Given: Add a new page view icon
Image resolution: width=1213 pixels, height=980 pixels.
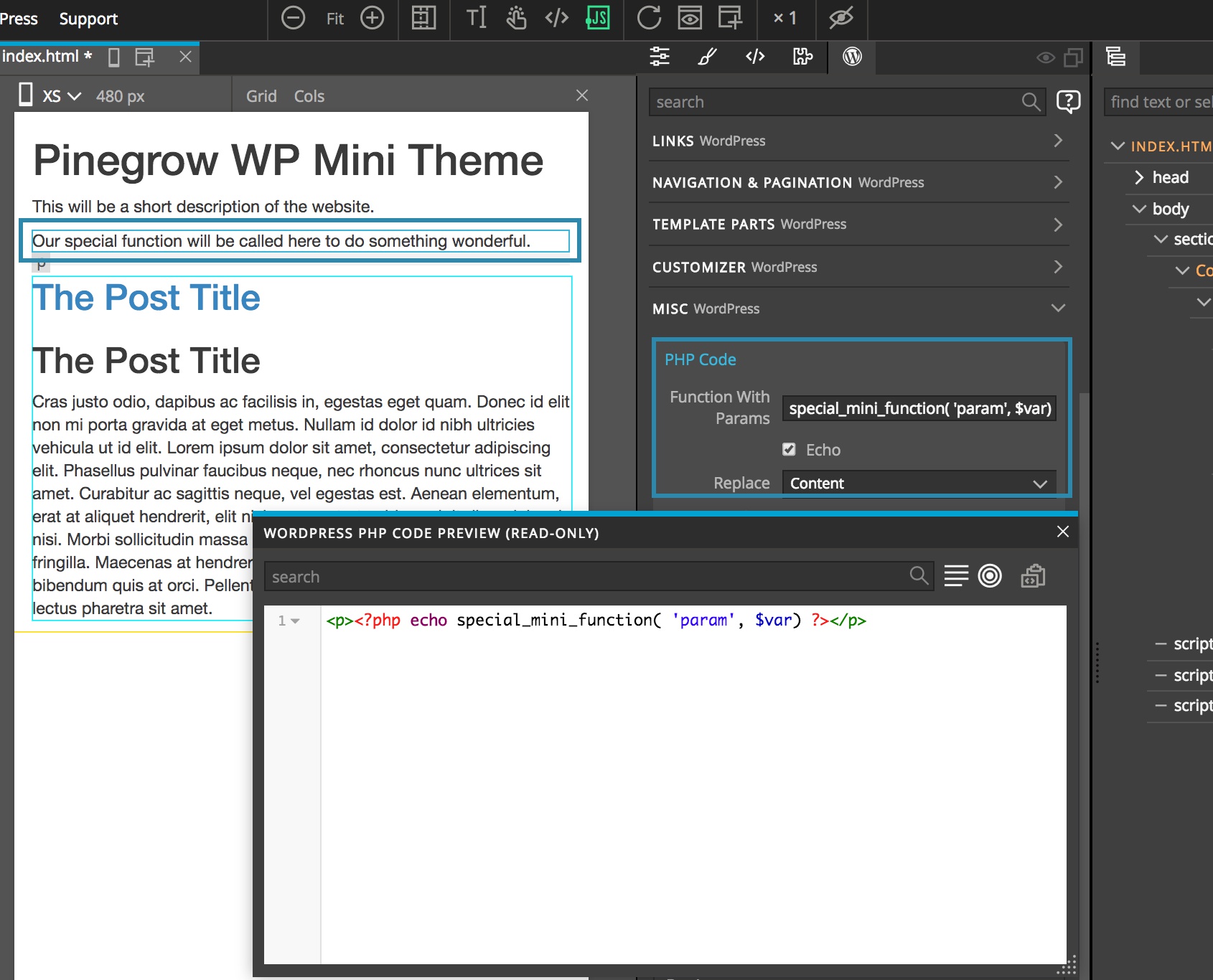Looking at the screenshot, I should pyautogui.click(x=730, y=18).
